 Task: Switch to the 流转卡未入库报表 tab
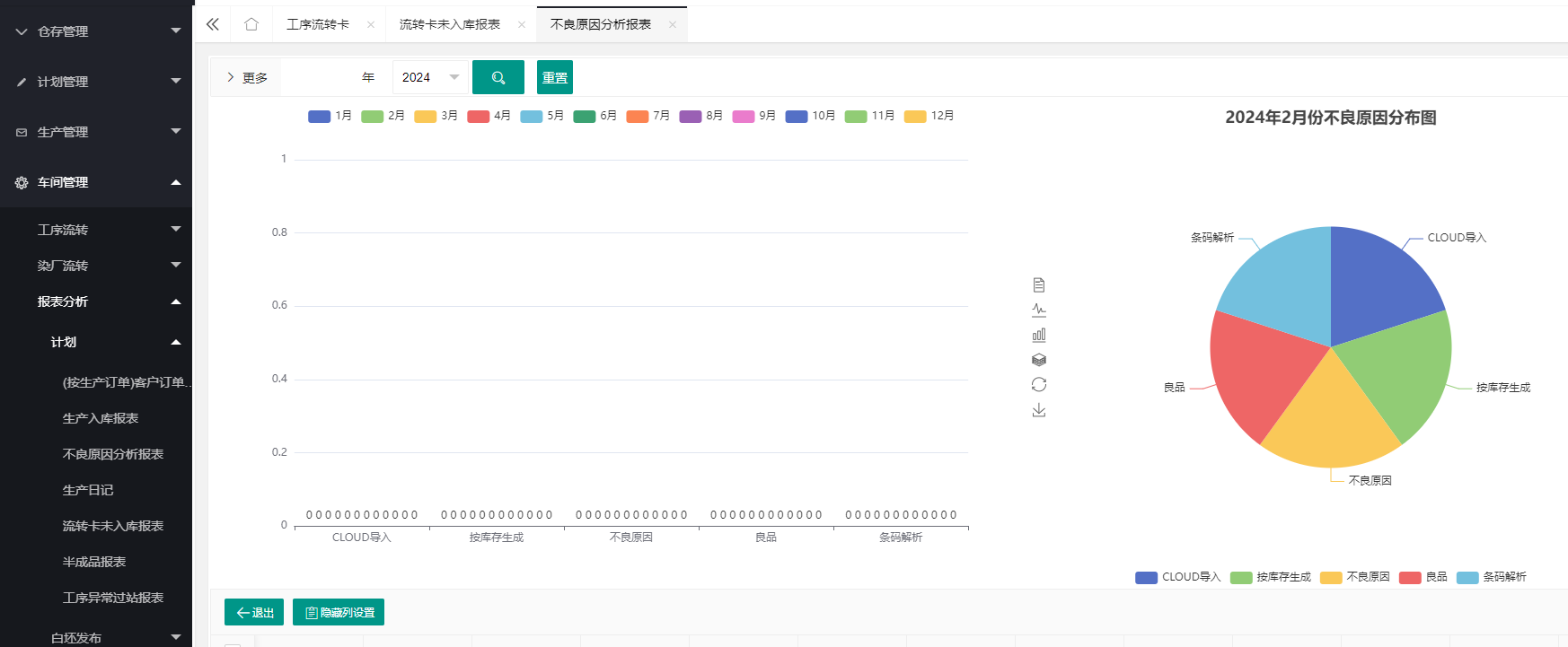click(x=450, y=24)
